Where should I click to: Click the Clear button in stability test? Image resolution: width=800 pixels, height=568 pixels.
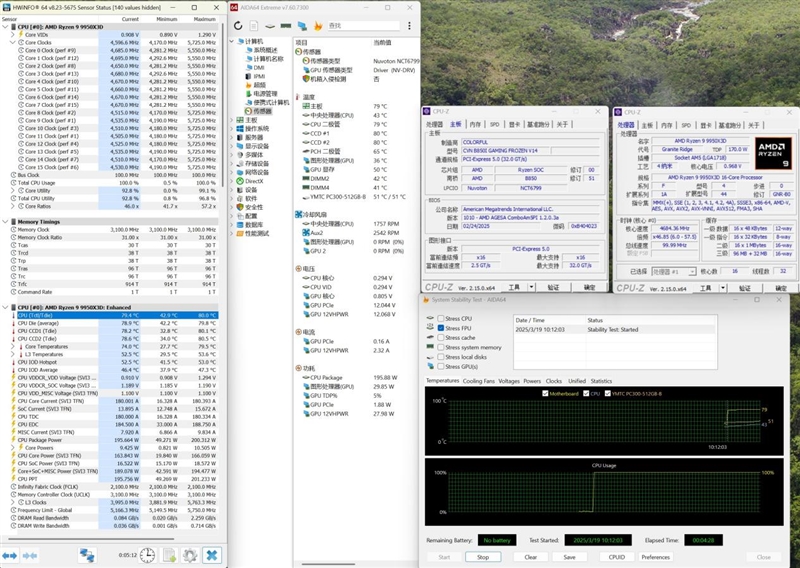coord(531,557)
